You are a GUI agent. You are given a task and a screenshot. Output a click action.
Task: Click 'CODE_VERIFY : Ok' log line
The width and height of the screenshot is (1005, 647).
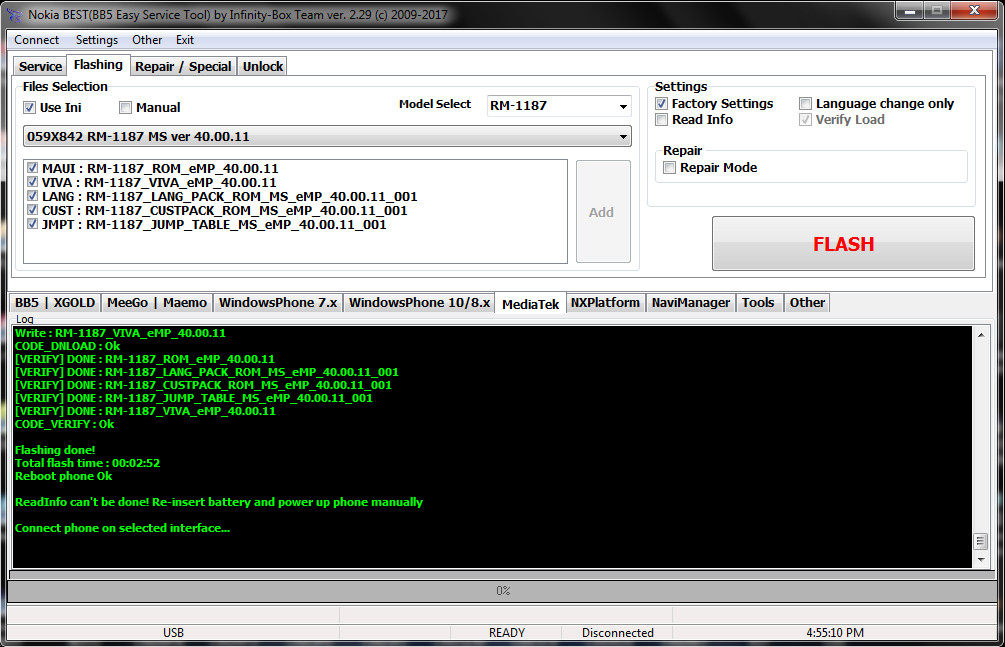pyautogui.click(x=65, y=424)
